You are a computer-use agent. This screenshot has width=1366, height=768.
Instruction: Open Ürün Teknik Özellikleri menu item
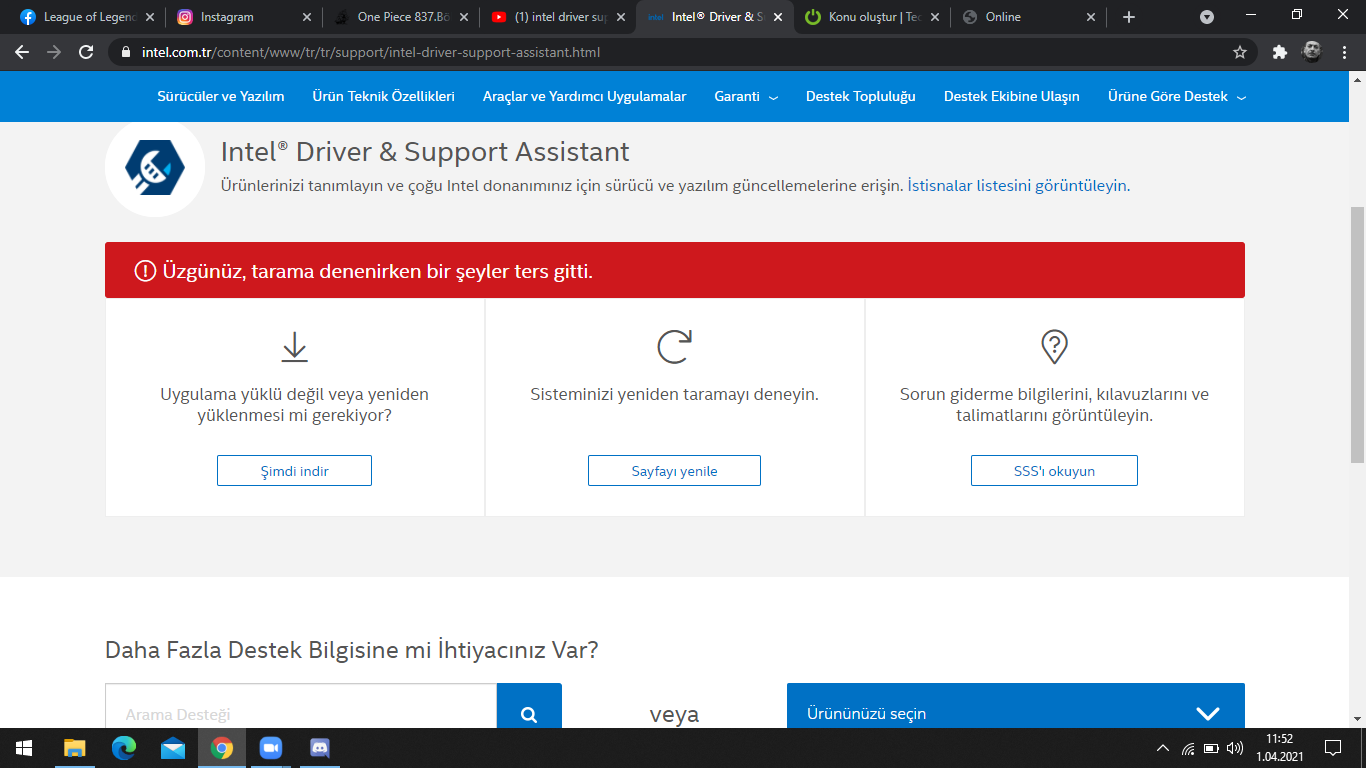pos(384,97)
